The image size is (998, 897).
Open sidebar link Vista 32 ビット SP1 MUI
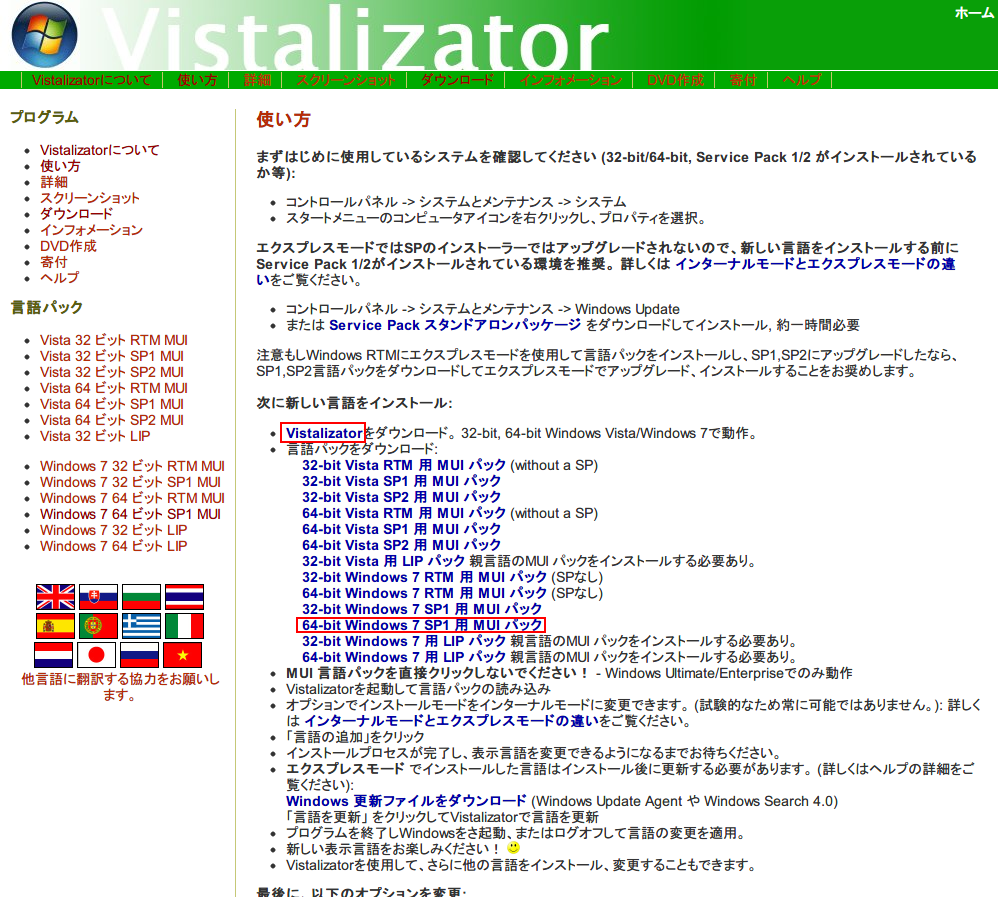click(112, 356)
